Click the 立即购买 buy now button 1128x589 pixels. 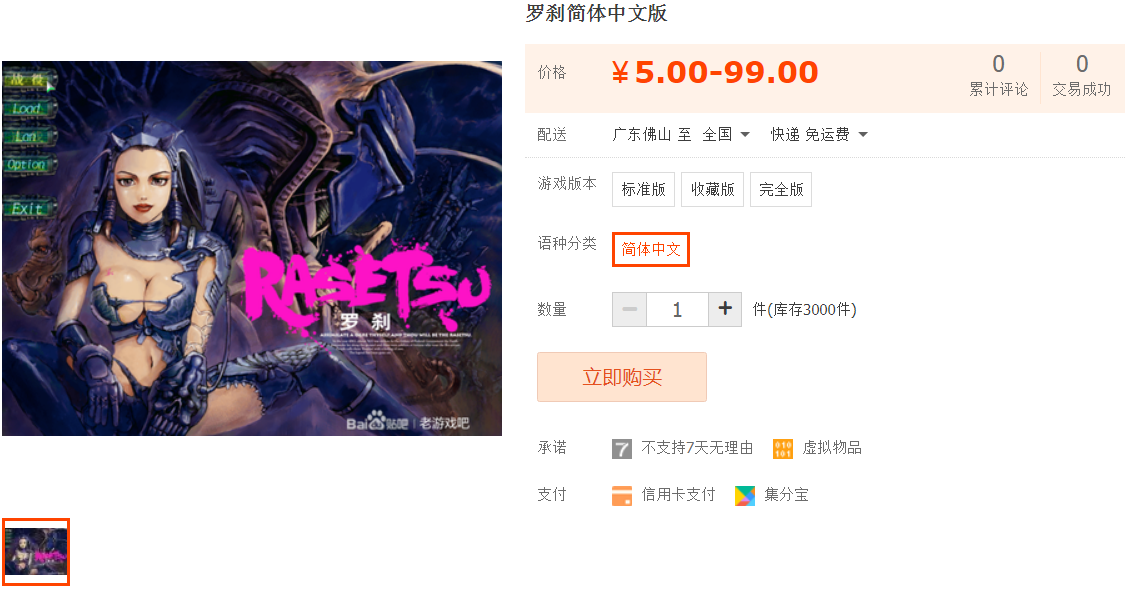pos(622,377)
